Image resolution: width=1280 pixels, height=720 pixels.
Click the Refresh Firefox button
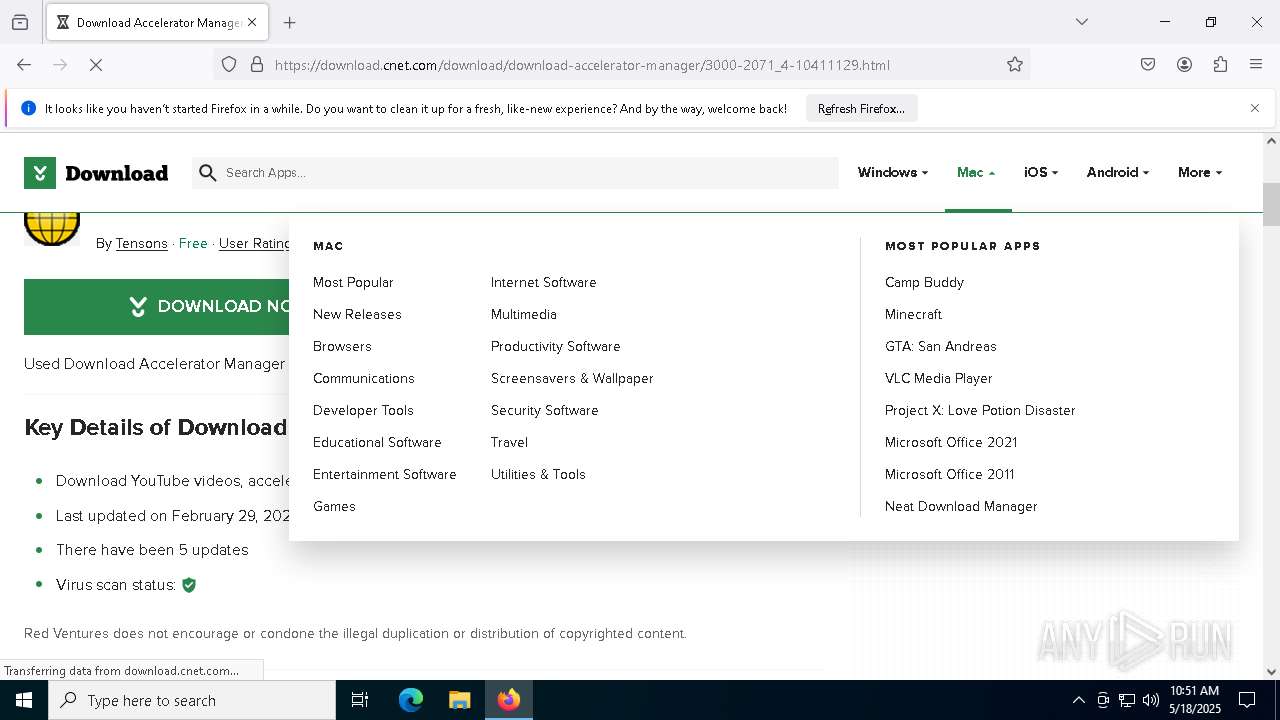(861, 108)
